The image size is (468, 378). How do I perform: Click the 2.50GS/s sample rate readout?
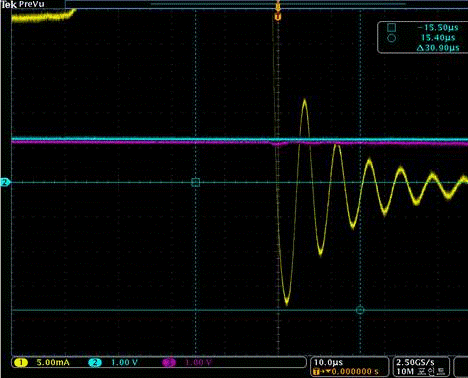pos(415,362)
